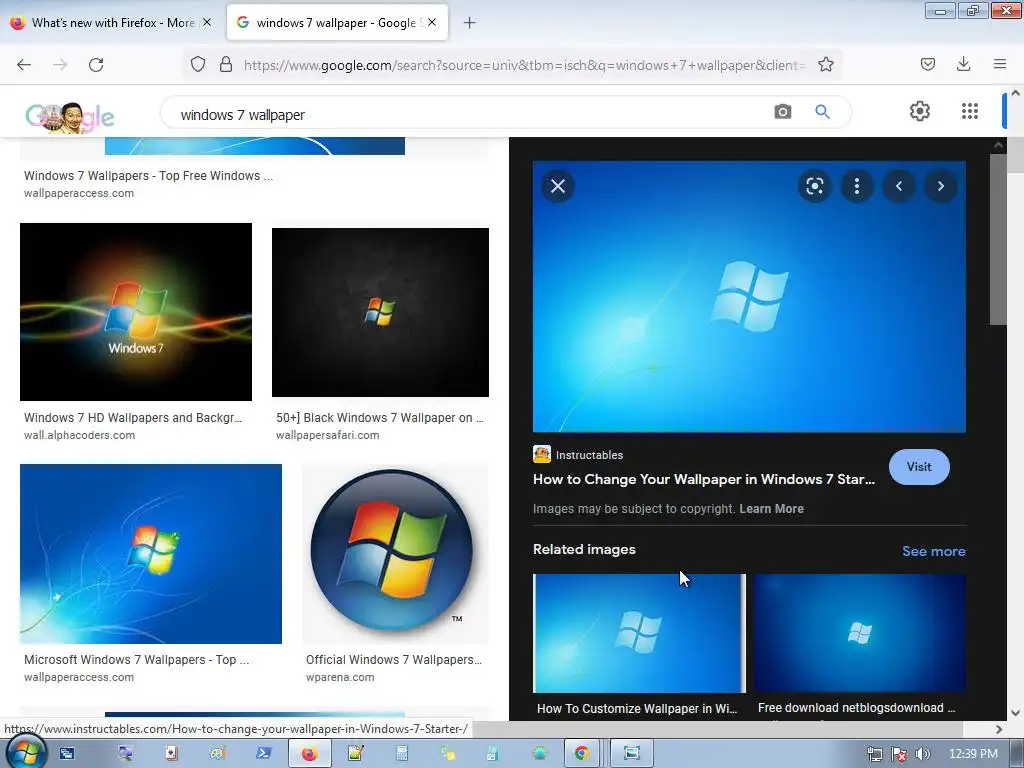This screenshot has width=1024, height=768.
Task: Click the Google search input box
Action: click(470, 114)
